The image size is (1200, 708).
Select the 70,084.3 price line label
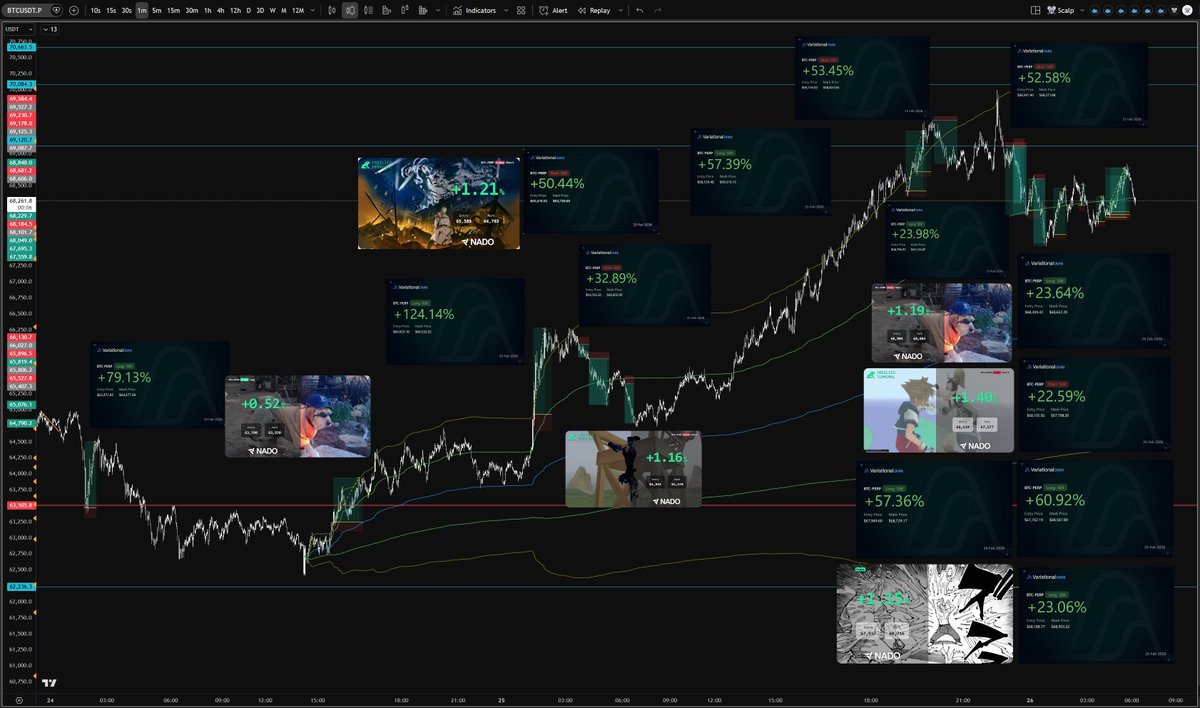[20, 85]
